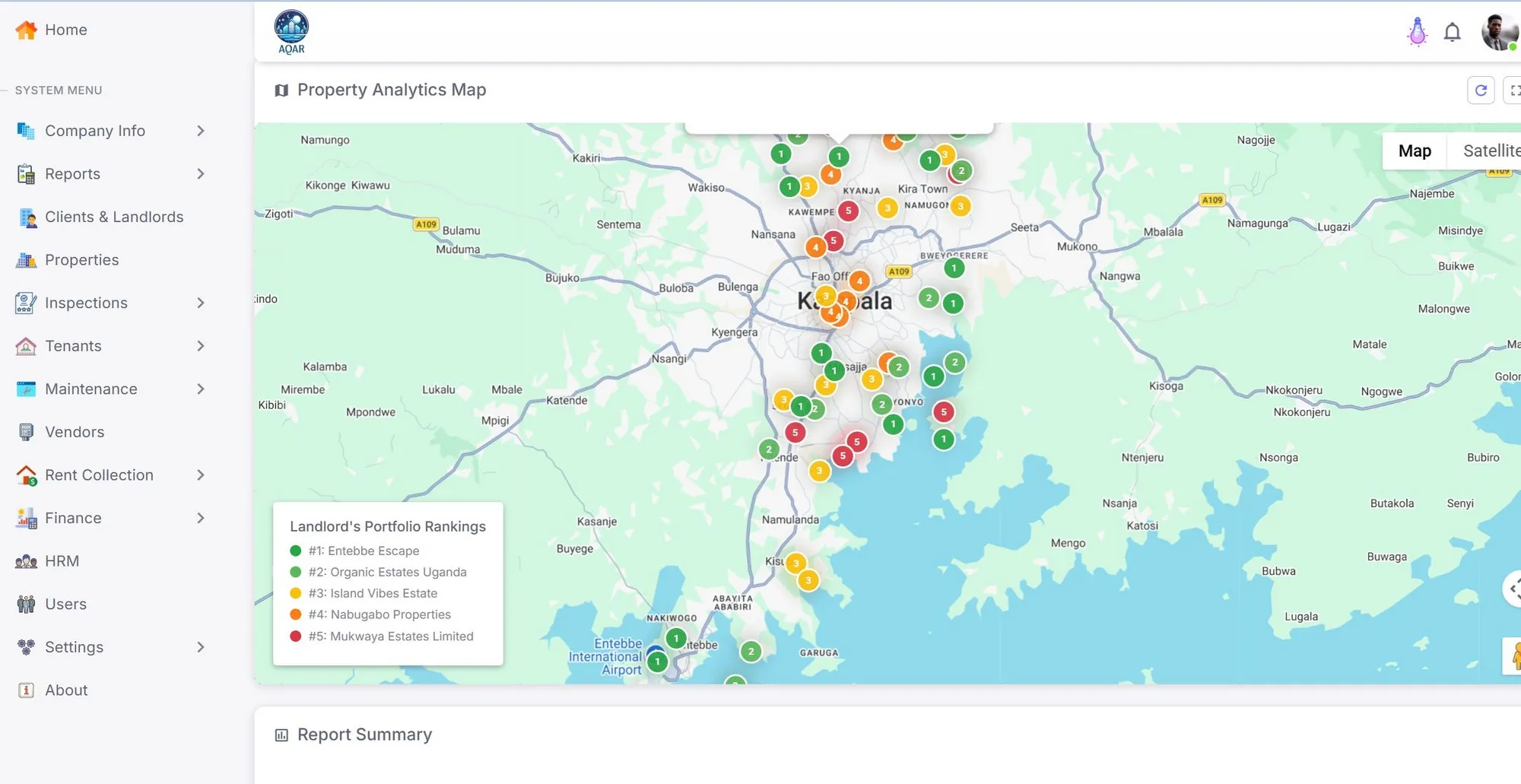Expand the Tenants submenu chevron
Viewport: 1521px width, 784px height.
pyautogui.click(x=201, y=346)
